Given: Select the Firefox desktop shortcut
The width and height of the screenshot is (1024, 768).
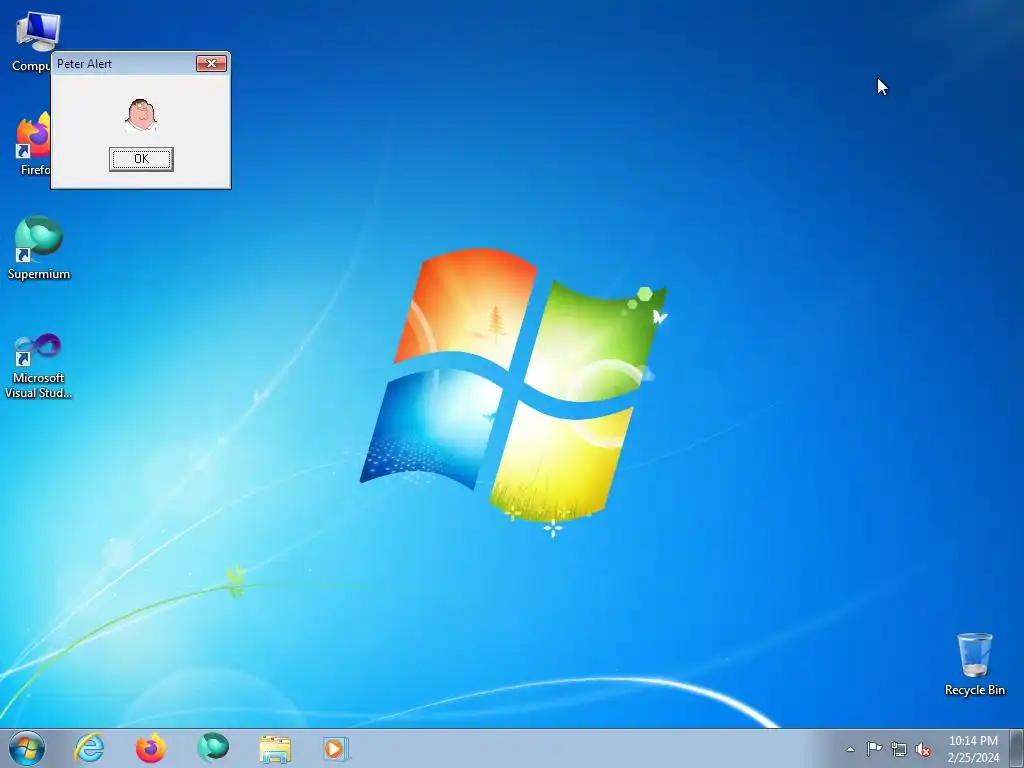Looking at the screenshot, I should coord(31,144).
